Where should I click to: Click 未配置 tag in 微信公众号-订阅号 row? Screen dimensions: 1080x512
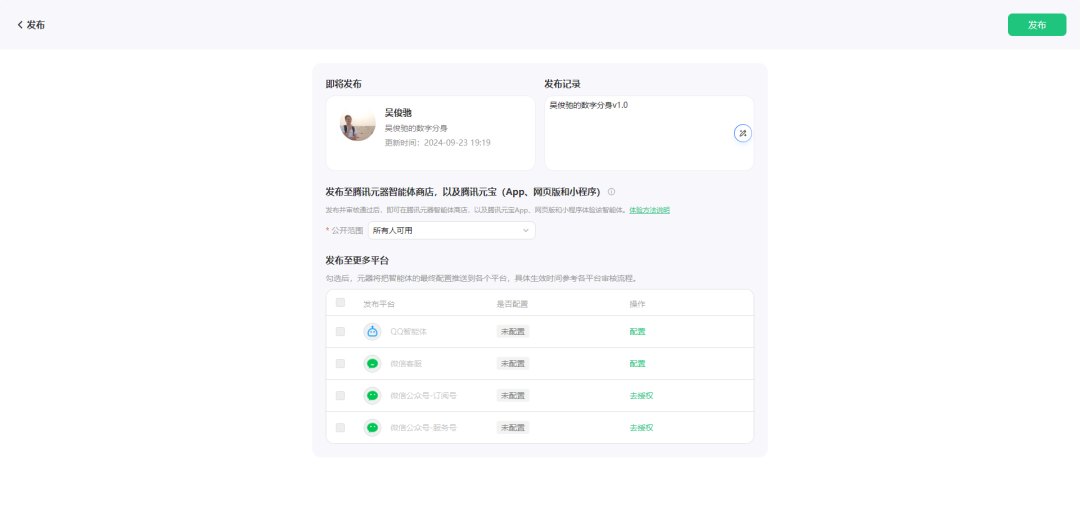point(512,396)
